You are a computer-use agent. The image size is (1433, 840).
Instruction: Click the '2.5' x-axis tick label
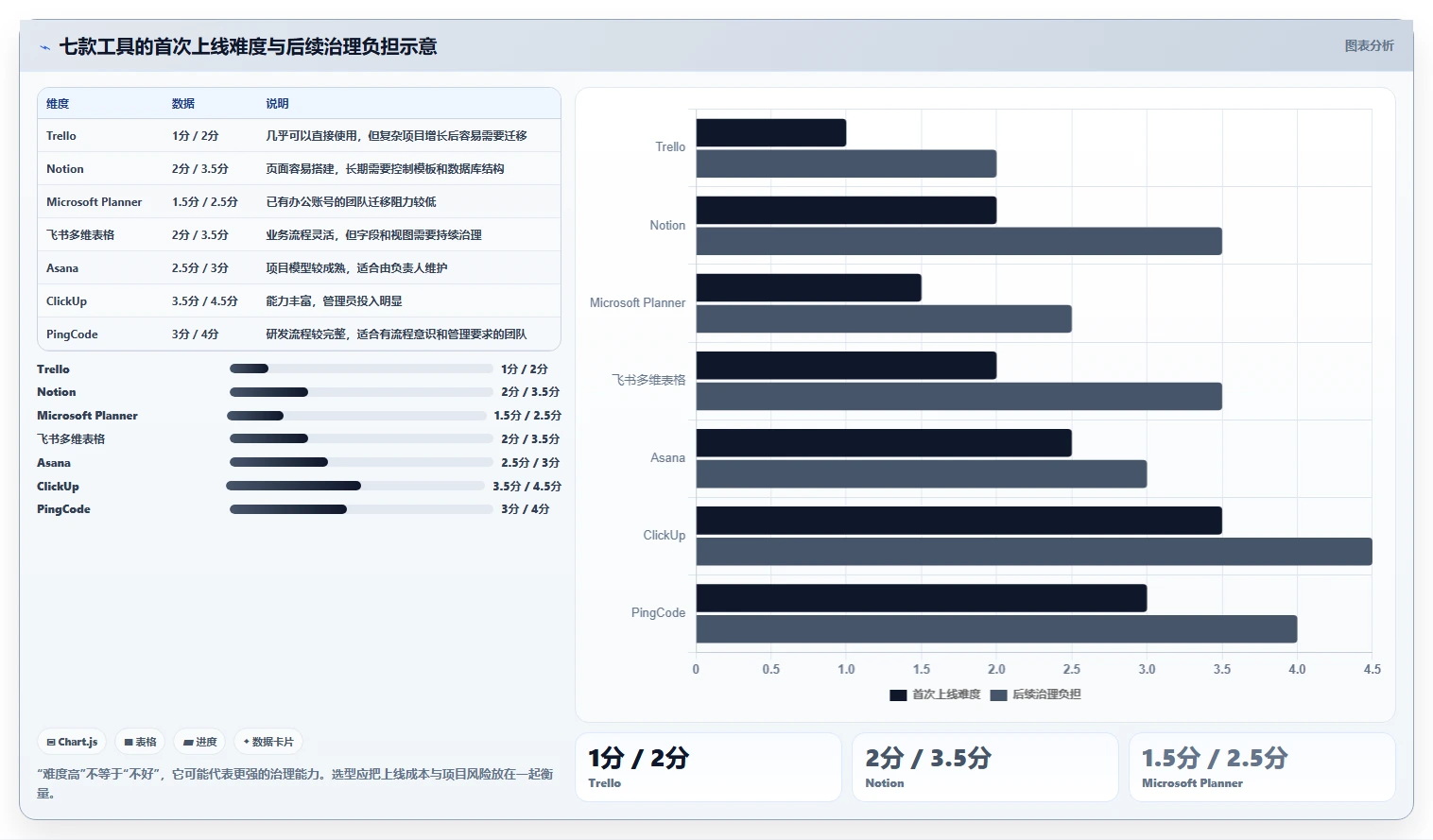tap(1071, 669)
